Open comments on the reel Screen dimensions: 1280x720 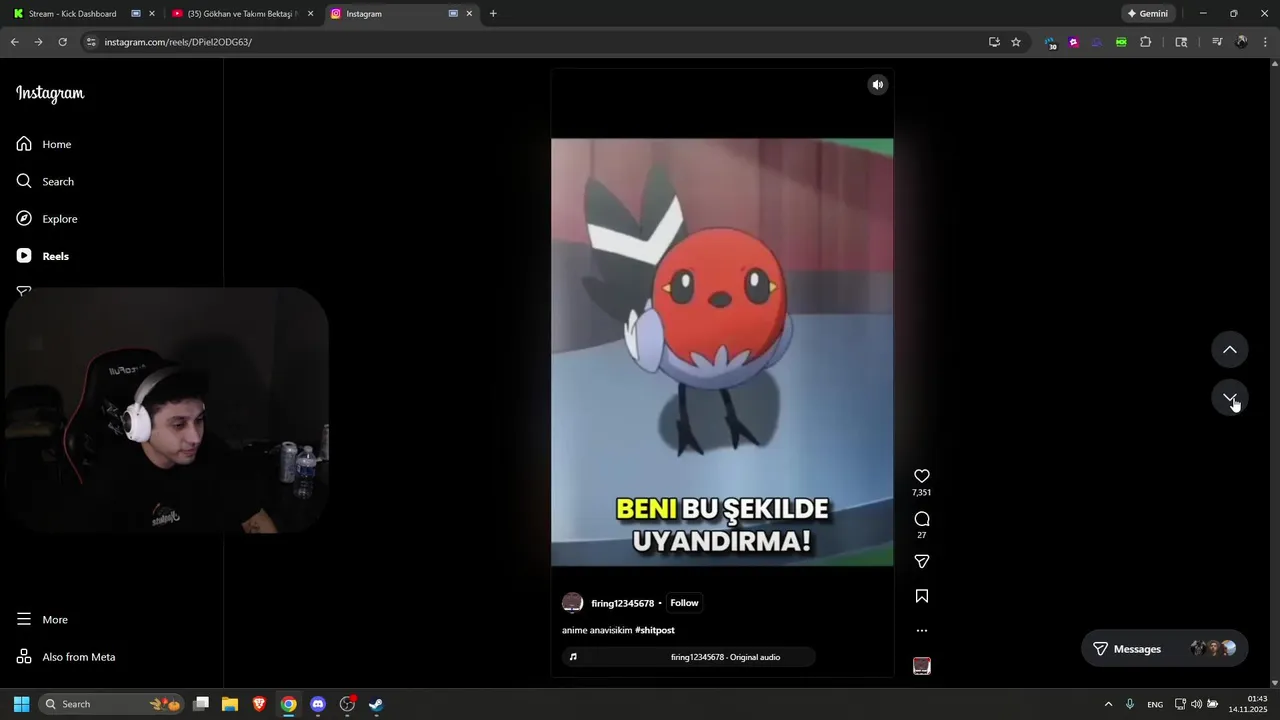point(922,519)
